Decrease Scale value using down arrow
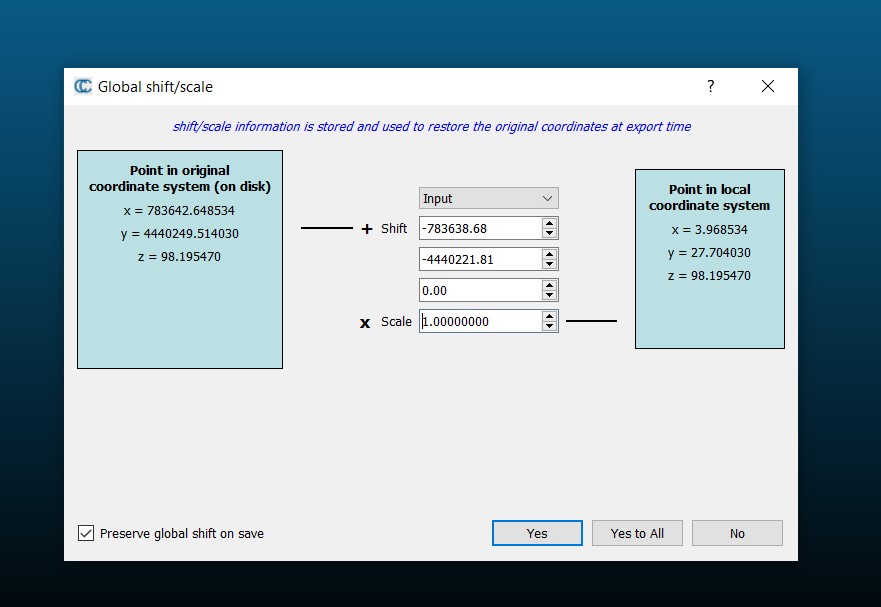Screen dimensions: 881x607 pyautogui.click(x=549, y=327)
